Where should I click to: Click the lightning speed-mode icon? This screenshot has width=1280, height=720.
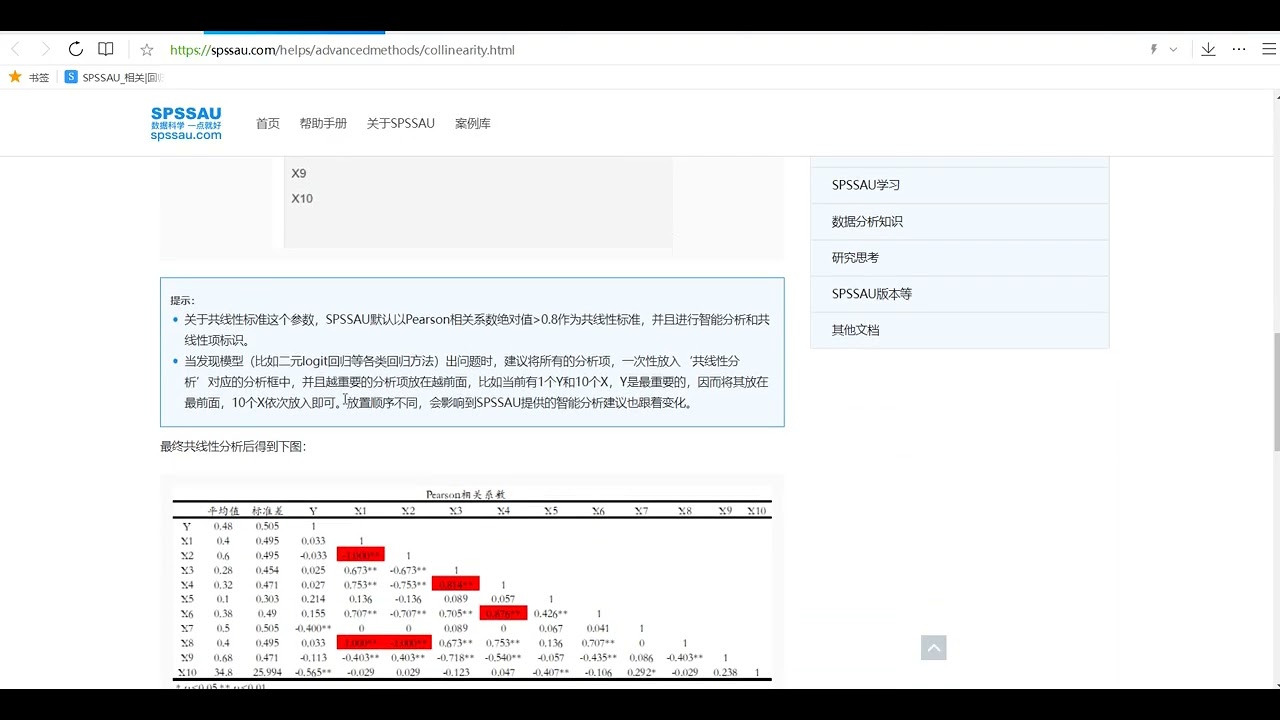[1153, 49]
